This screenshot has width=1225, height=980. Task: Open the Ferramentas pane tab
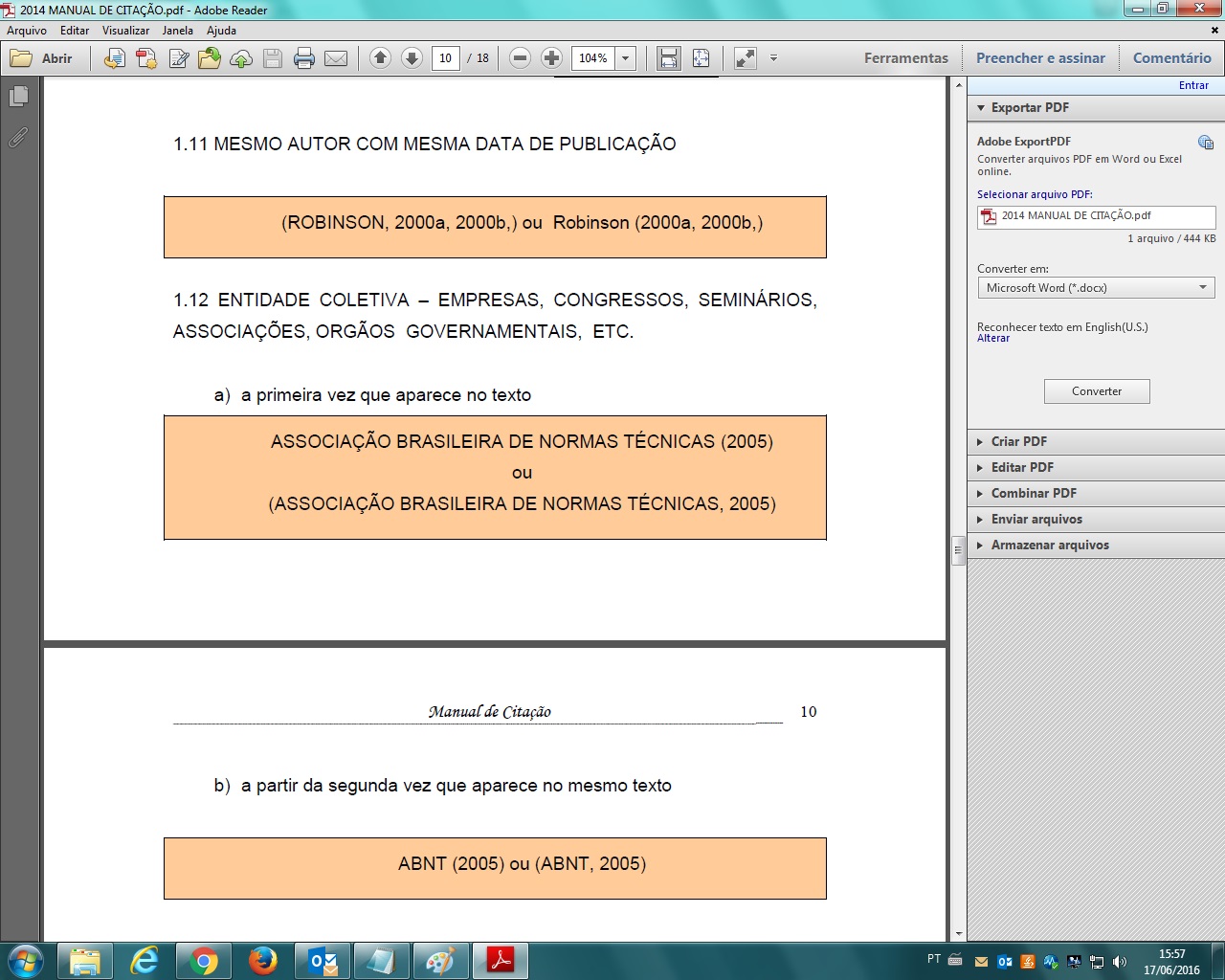(x=905, y=58)
